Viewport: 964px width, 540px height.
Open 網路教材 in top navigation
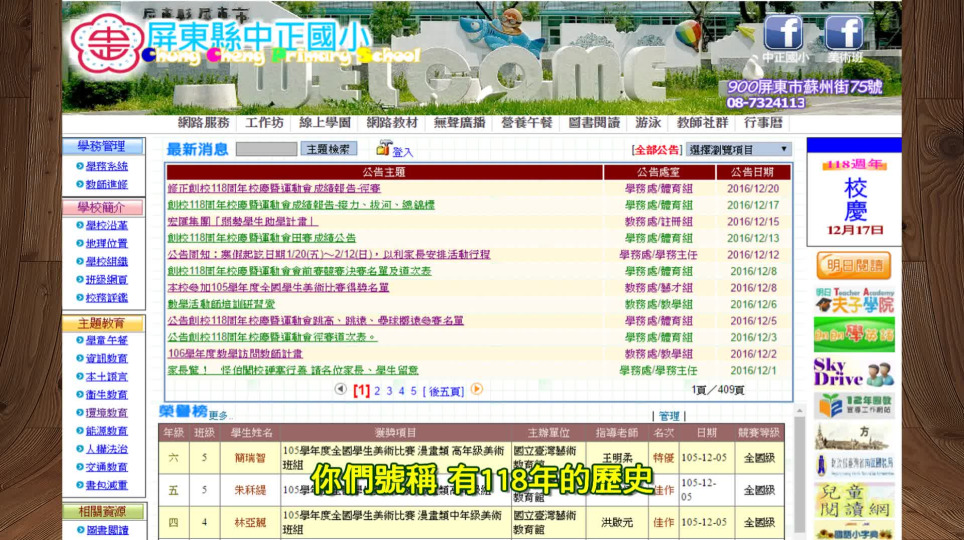[392, 123]
